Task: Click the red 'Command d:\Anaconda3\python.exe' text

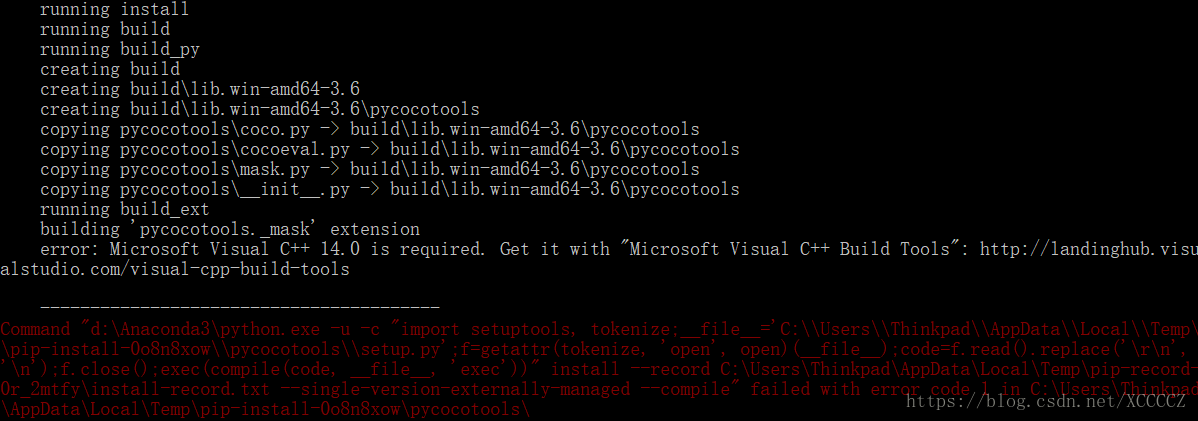Action: tap(160, 329)
